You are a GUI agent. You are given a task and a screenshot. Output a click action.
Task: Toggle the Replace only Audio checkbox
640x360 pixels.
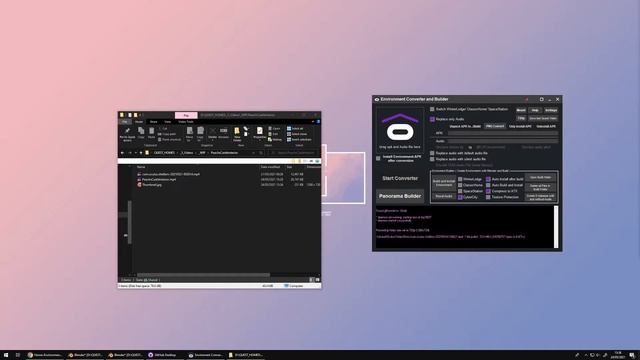(432, 119)
